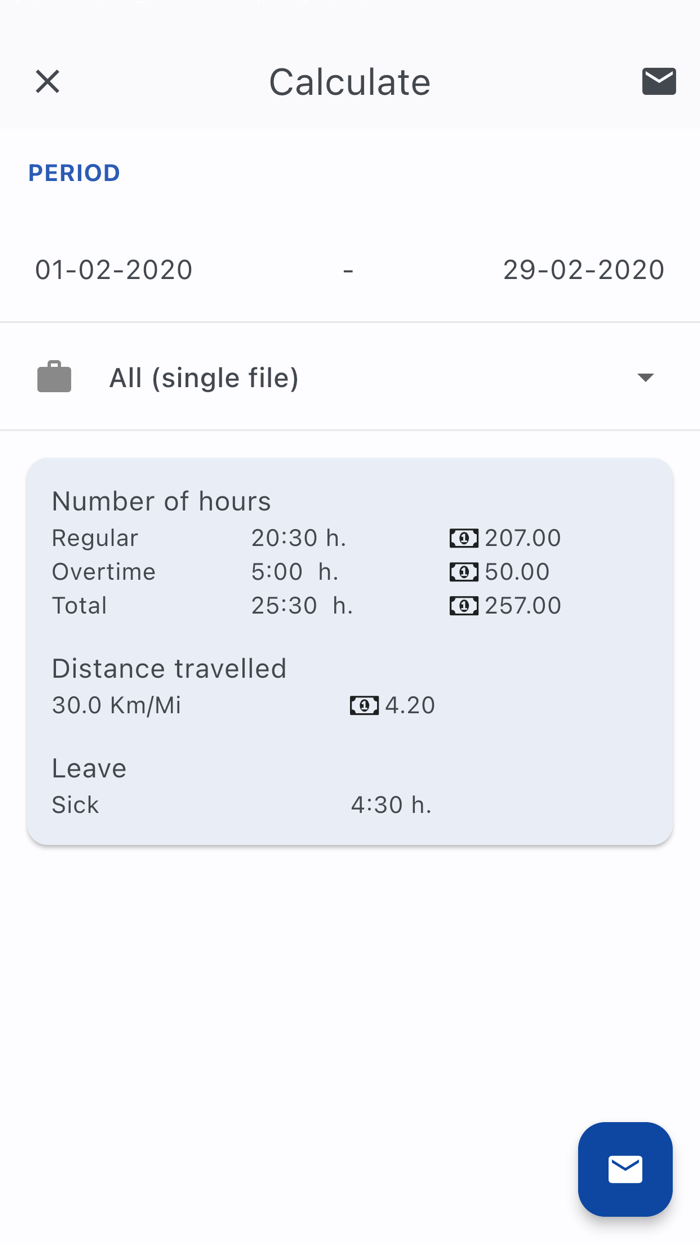Screen dimensions: 700x1244
Task: Tap the Sick leave entry under Leave
Action: [x=76, y=805]
